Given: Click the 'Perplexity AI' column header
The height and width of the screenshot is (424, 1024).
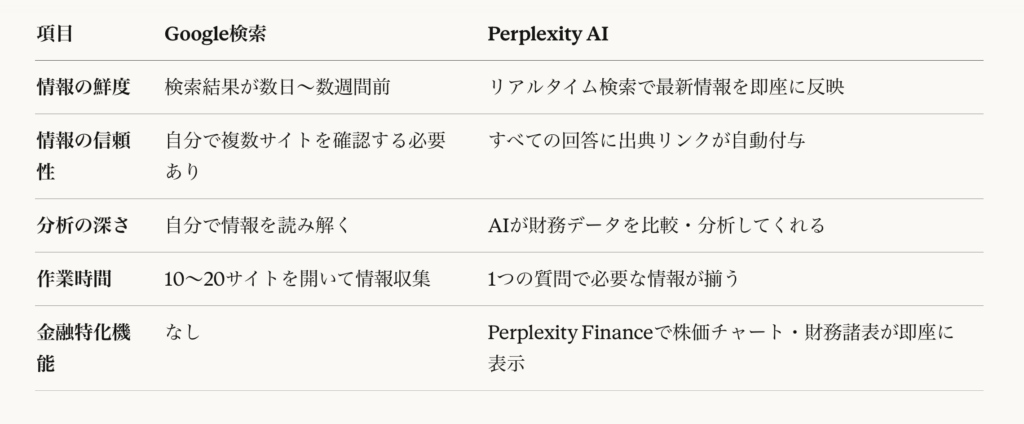Looking at the screenshot, I should pos(548,33).
